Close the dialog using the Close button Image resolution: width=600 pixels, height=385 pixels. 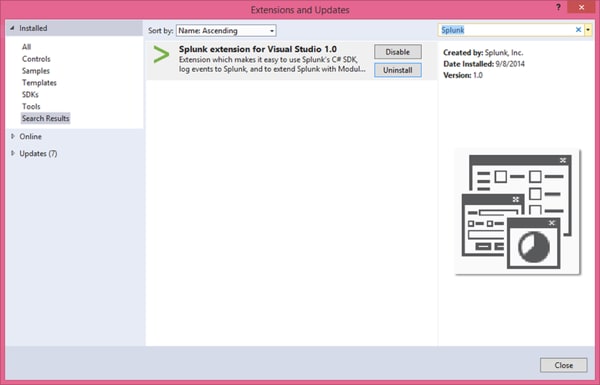[563, 365]
